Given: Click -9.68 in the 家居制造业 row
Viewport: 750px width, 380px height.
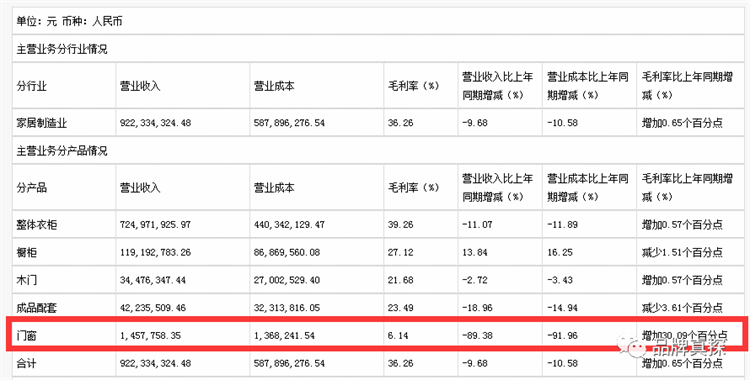Looking at the screenshot, I should tap(474, 123).
